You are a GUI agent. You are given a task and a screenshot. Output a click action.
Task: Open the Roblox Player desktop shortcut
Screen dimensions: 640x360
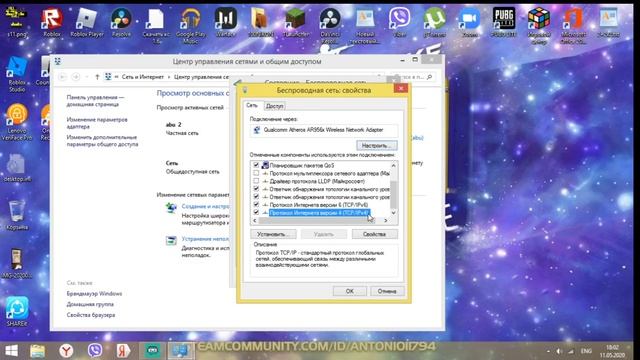click(87, 22)
